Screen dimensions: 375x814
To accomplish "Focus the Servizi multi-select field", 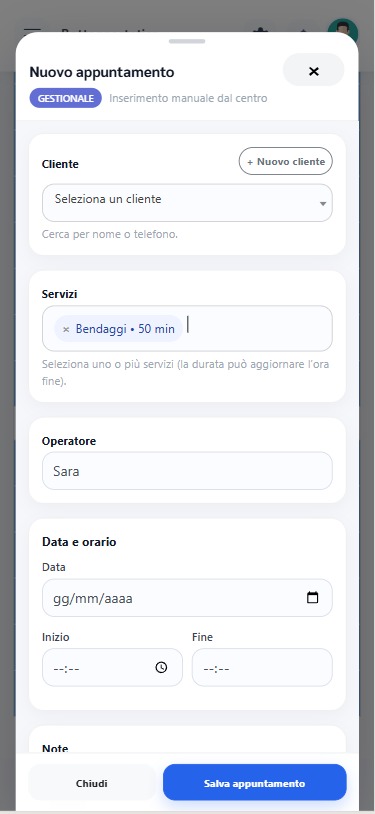I will (187, 329).
